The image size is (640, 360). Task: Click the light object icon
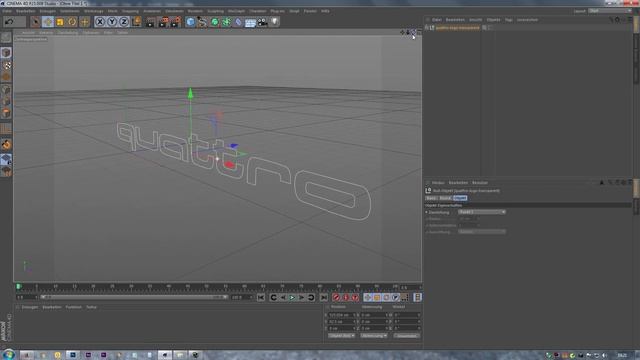click(x=275, y=22)
